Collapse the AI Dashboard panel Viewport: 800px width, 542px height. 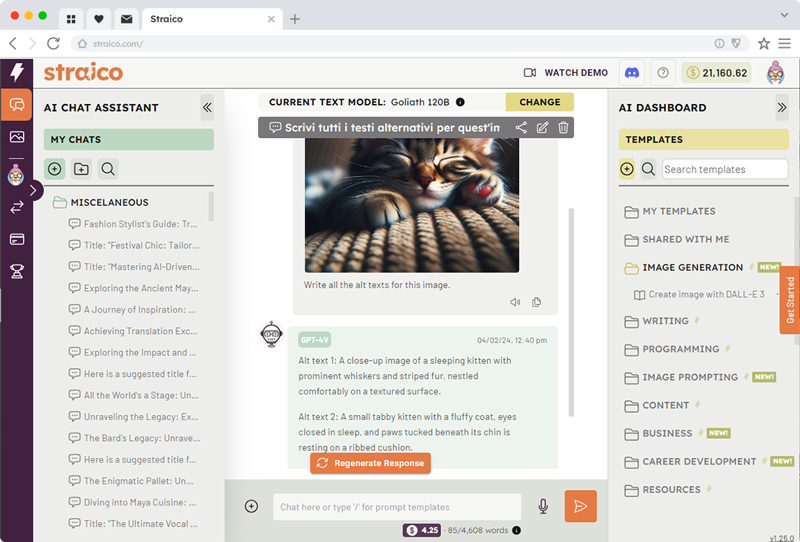pos(781,108)
